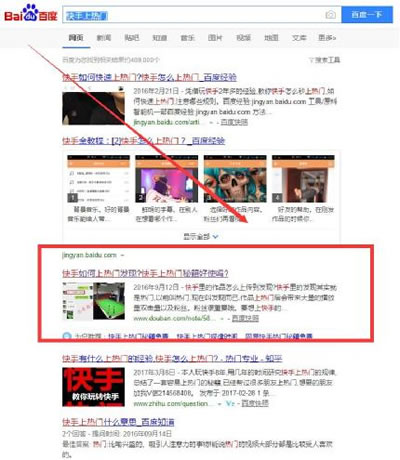400x460 pixels.
Task: Click tutorial step 3 skull thumbnail
Action: coord(235,179)
